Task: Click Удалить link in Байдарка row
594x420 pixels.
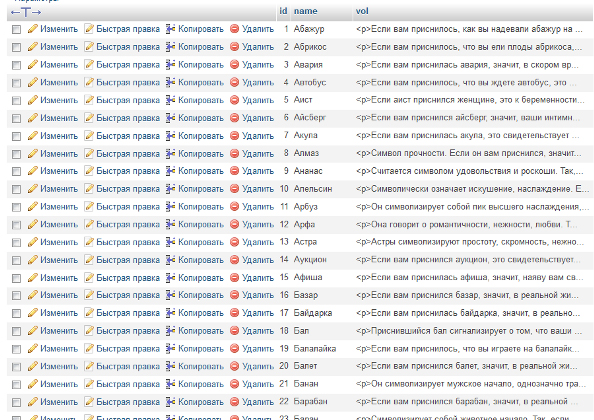Action: 258,313
